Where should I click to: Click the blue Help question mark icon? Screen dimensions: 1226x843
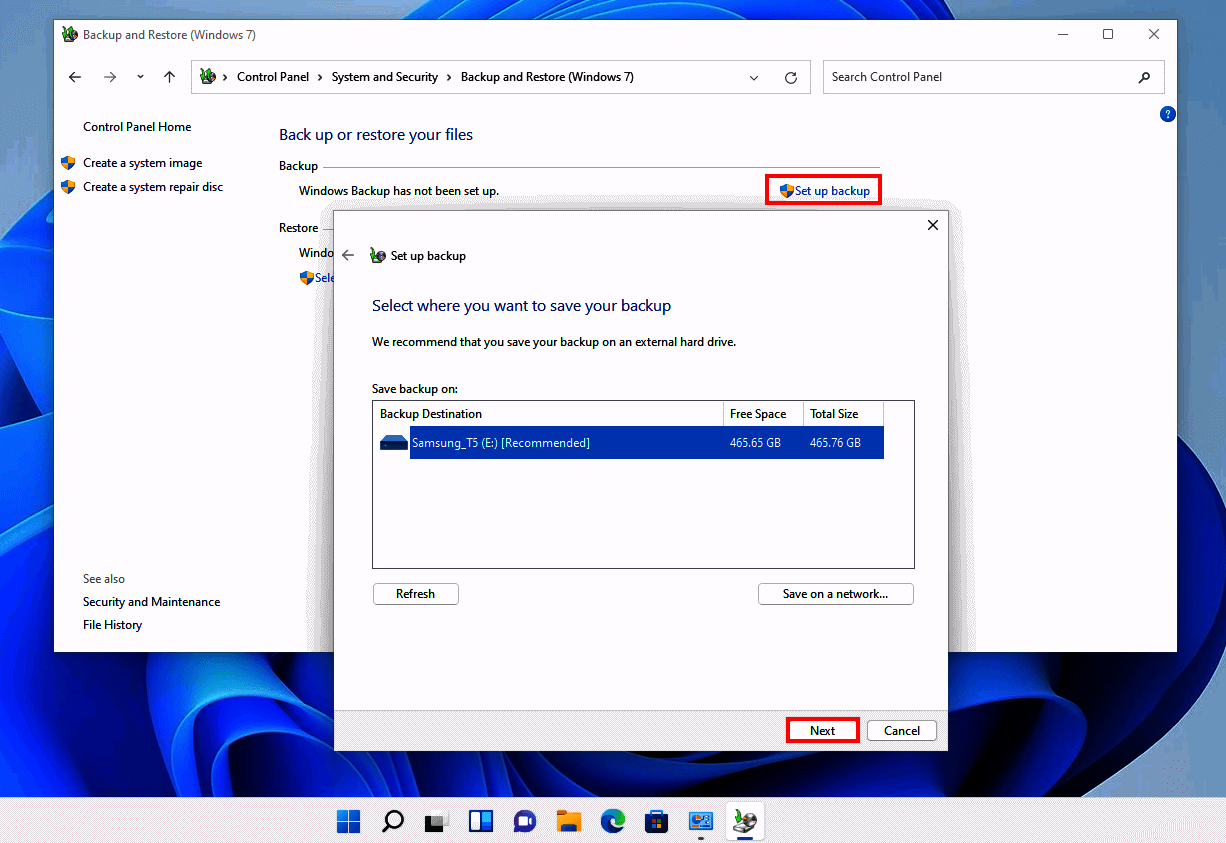pos(1167,114)
